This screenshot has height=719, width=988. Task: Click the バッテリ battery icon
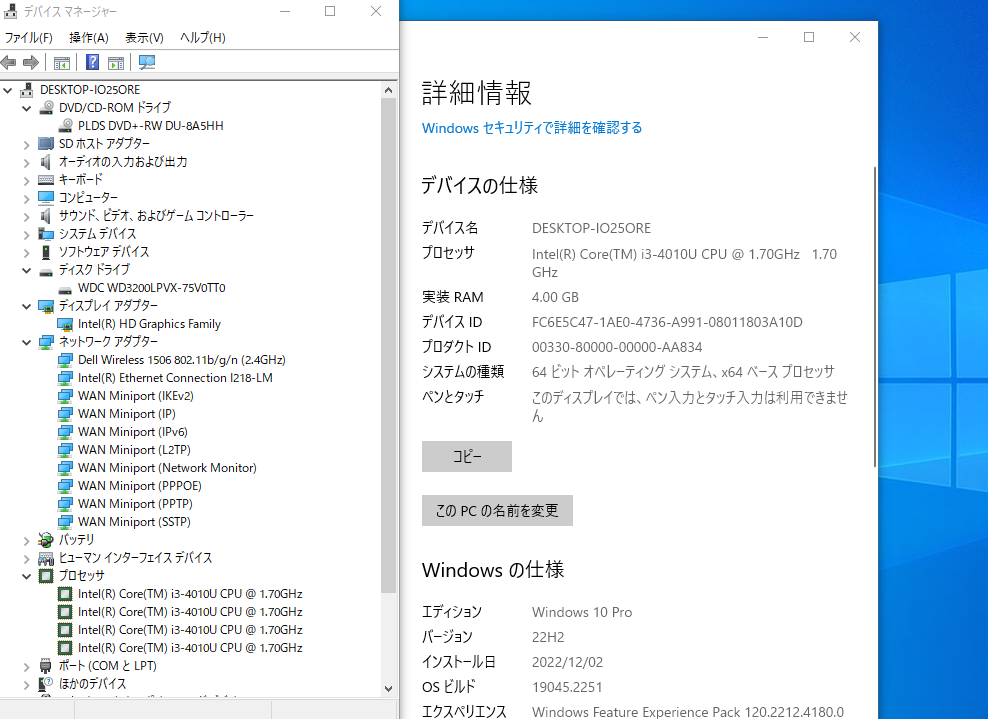coord(46,540)
